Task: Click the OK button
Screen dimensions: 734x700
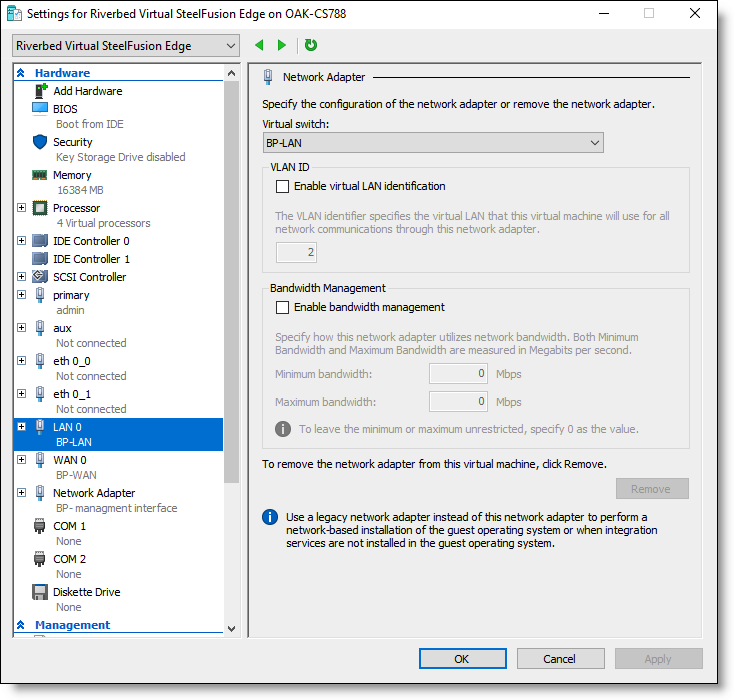Action: (x=462, y=659)
